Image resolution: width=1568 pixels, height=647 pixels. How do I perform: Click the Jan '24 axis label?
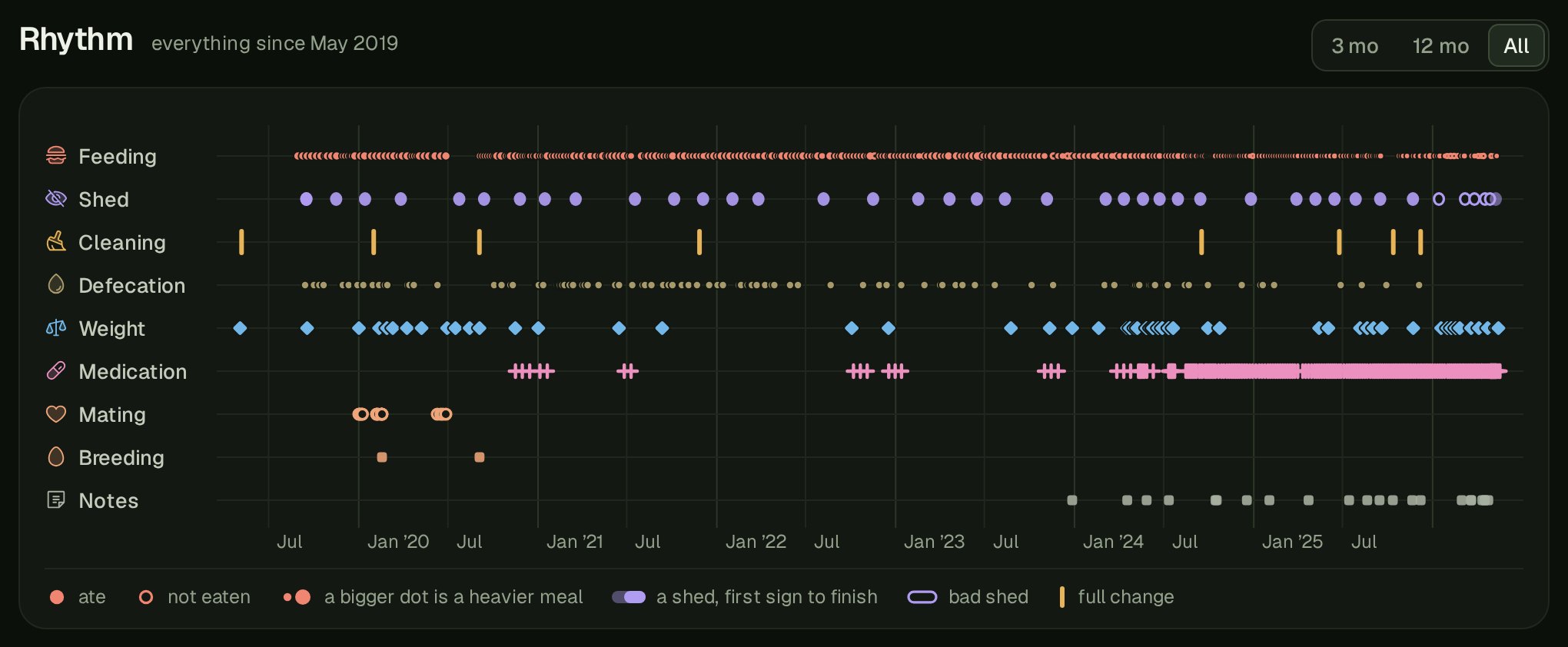tap(1114, 542)
